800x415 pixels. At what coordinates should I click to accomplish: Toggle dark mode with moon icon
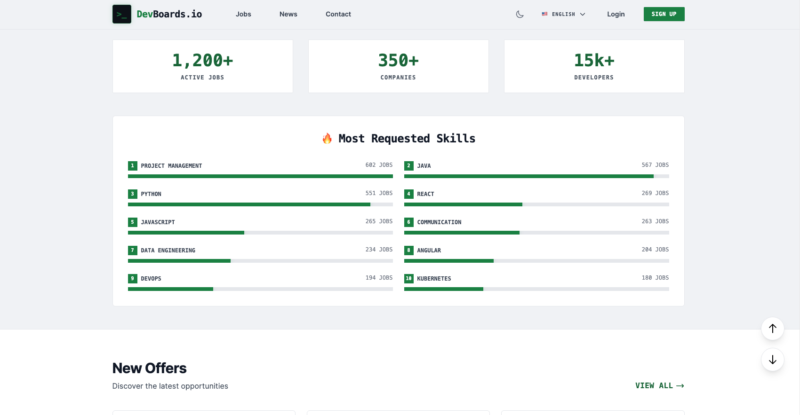click(519, 14)
